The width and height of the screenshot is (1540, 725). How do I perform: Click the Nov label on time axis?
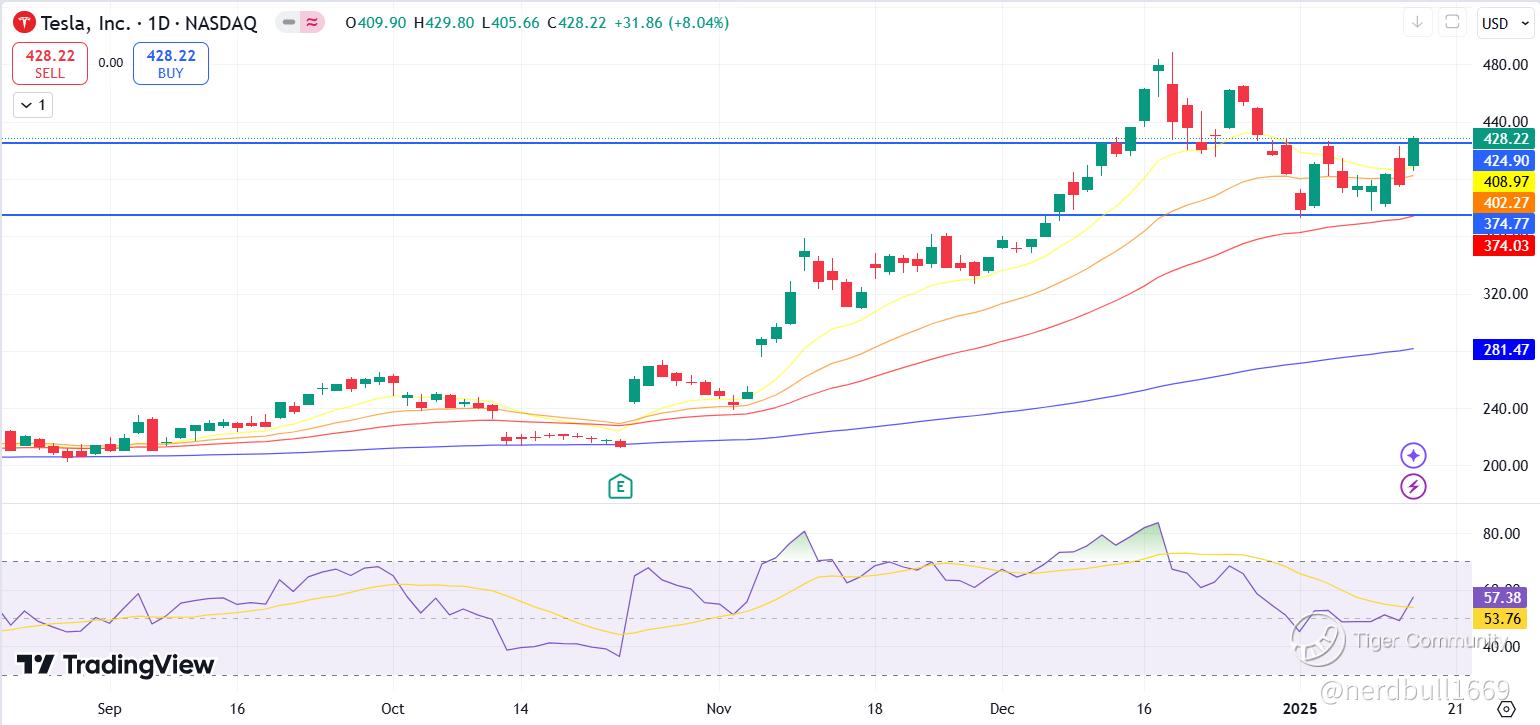719,709
